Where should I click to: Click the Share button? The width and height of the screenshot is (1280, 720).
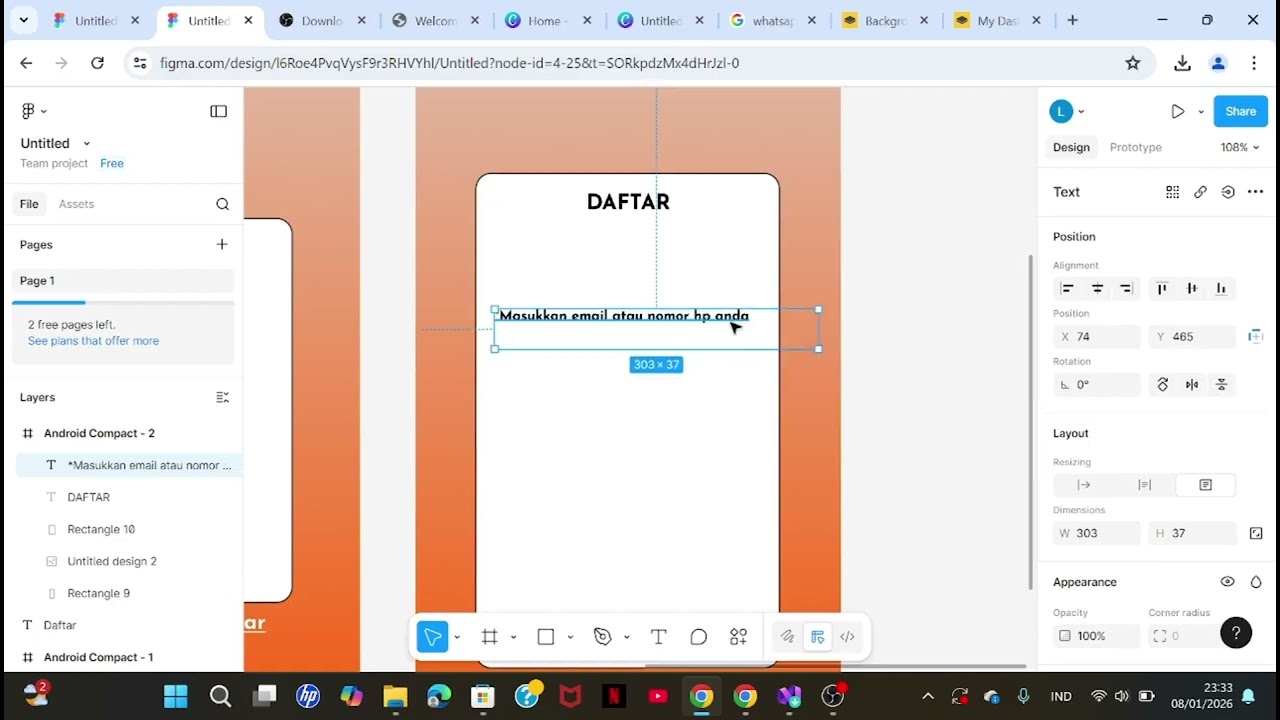1240,112
